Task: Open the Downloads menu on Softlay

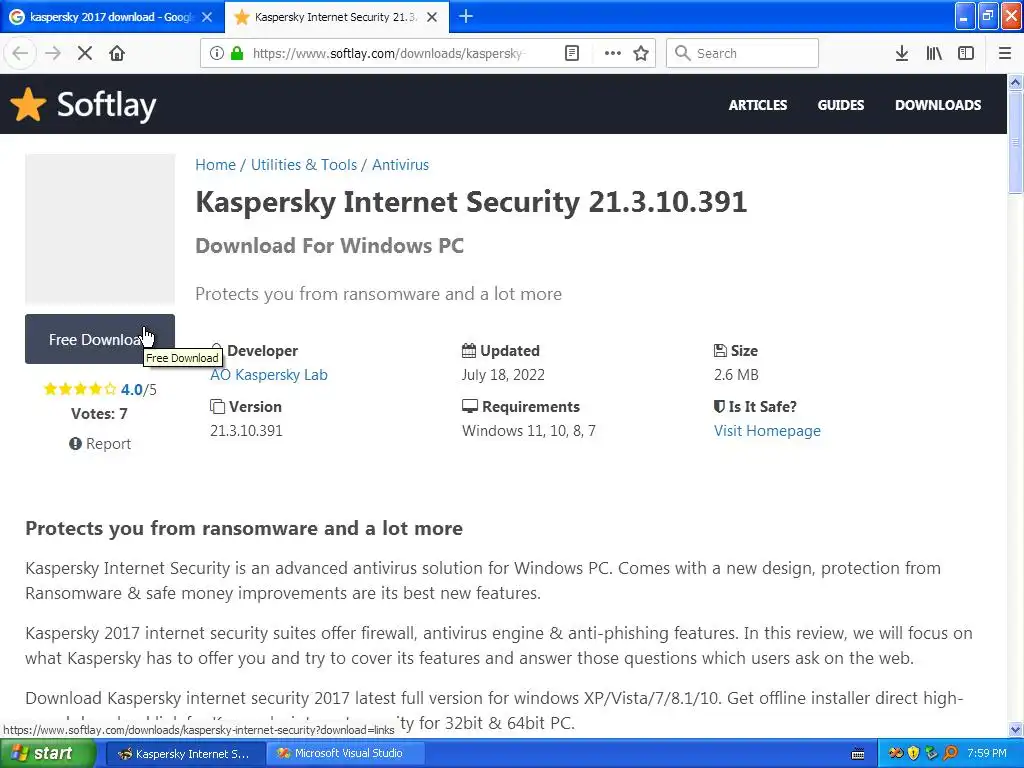Action: (x=937, y=105)
